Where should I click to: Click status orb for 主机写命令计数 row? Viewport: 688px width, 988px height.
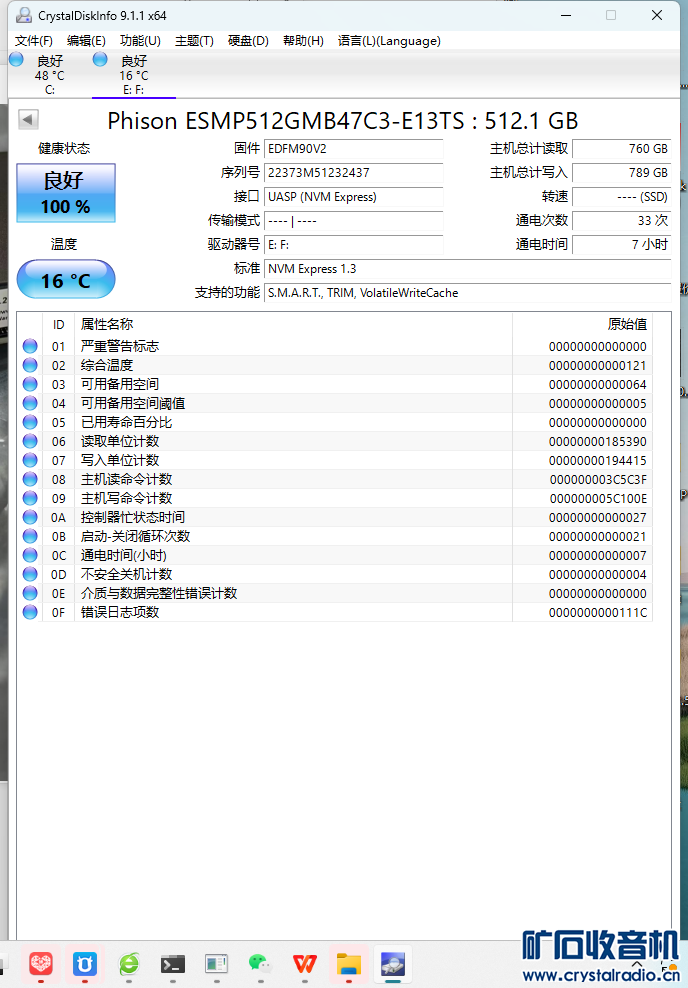30,498
